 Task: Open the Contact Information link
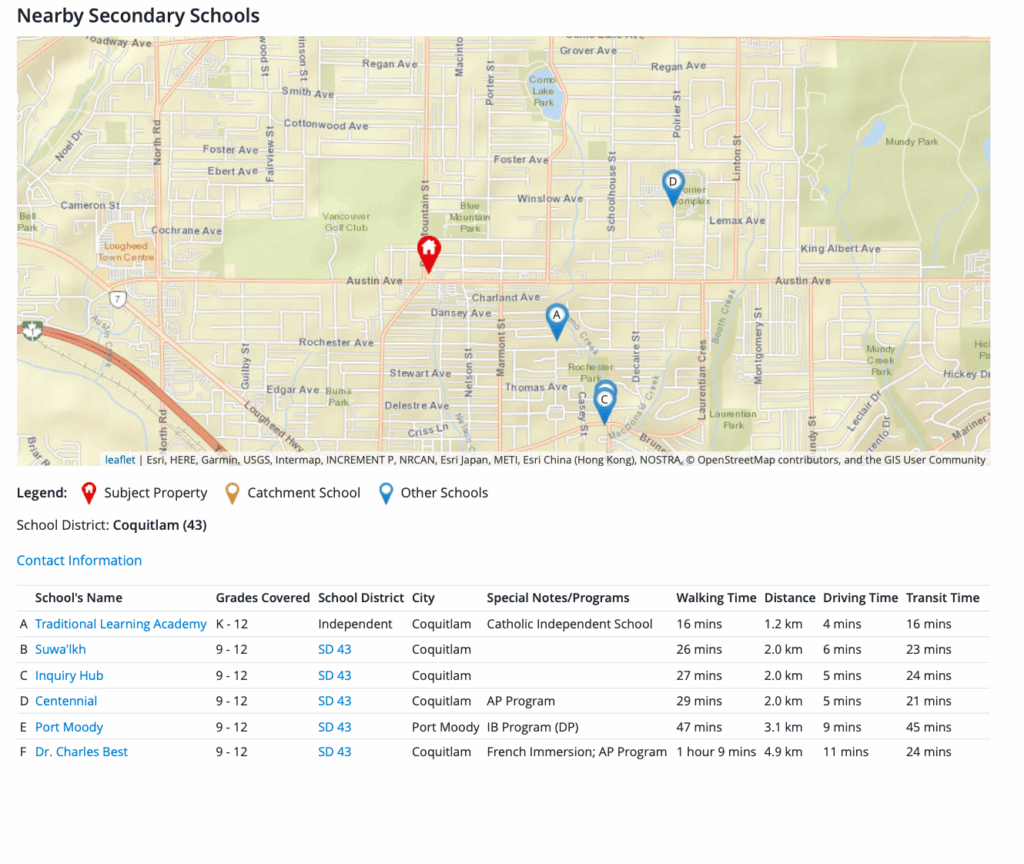pyautogui.click(x=79, y=560)
